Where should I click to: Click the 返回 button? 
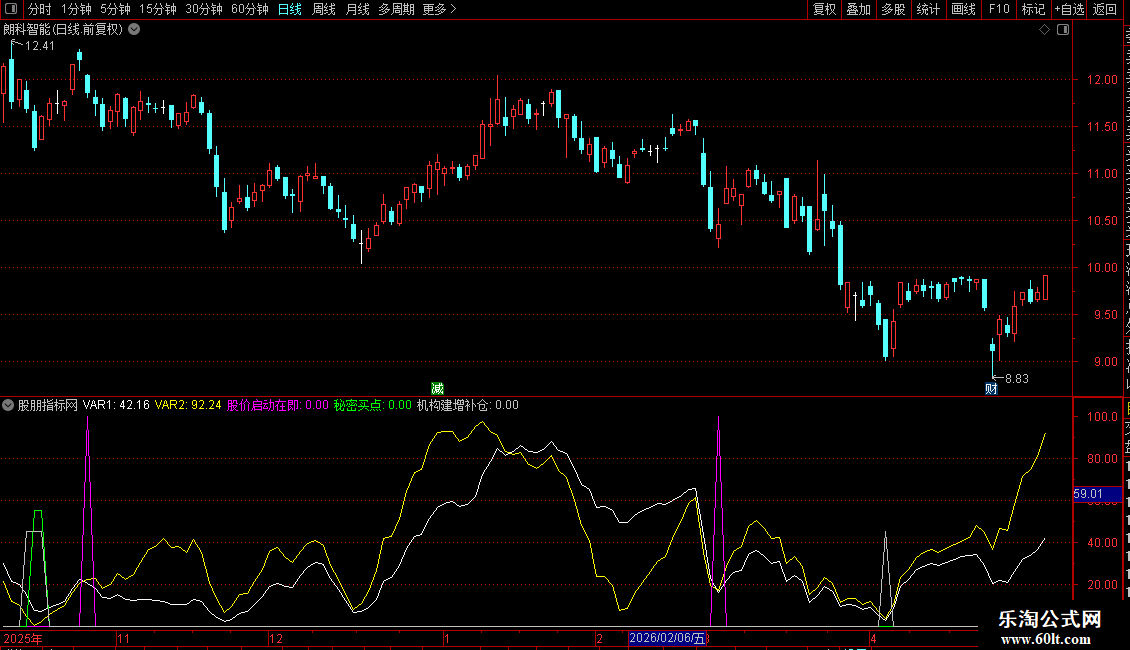click(x=1104, y=9)
